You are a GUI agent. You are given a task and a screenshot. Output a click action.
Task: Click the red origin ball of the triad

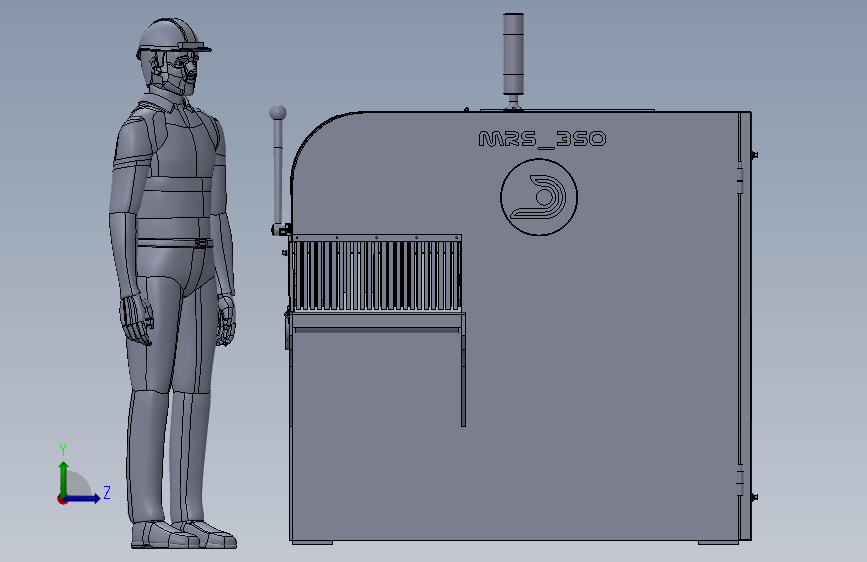(62, 499)
